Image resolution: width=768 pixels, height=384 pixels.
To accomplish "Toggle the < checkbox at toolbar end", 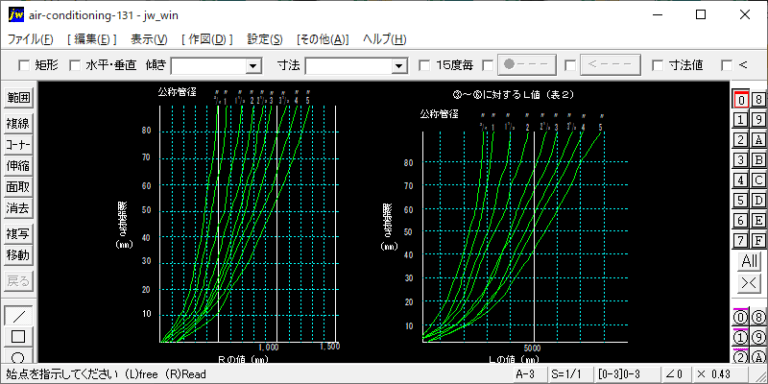I will (727, 65).
